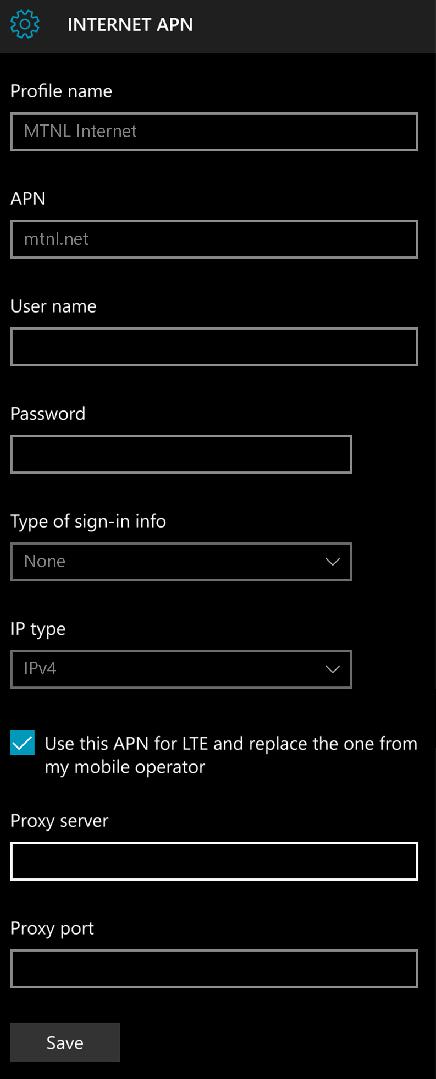Click the settings gear icon in header
The image size is (436, 1079).
tap(25, 25)
